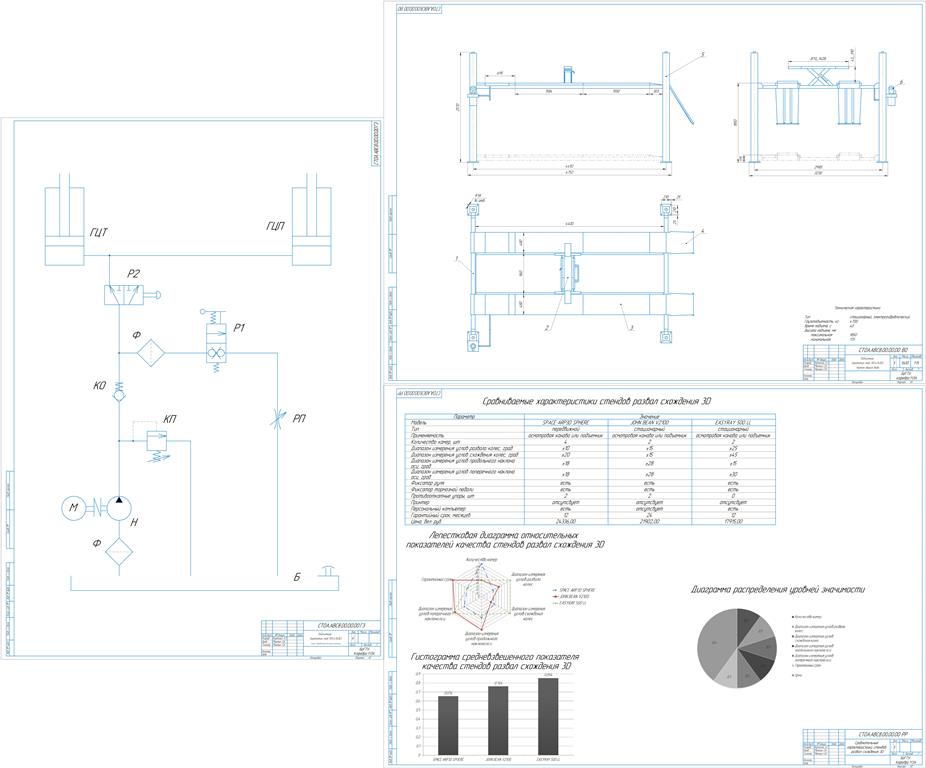Click the 'Модель' row label in the table
926x768 pixels.
[418, 423]
